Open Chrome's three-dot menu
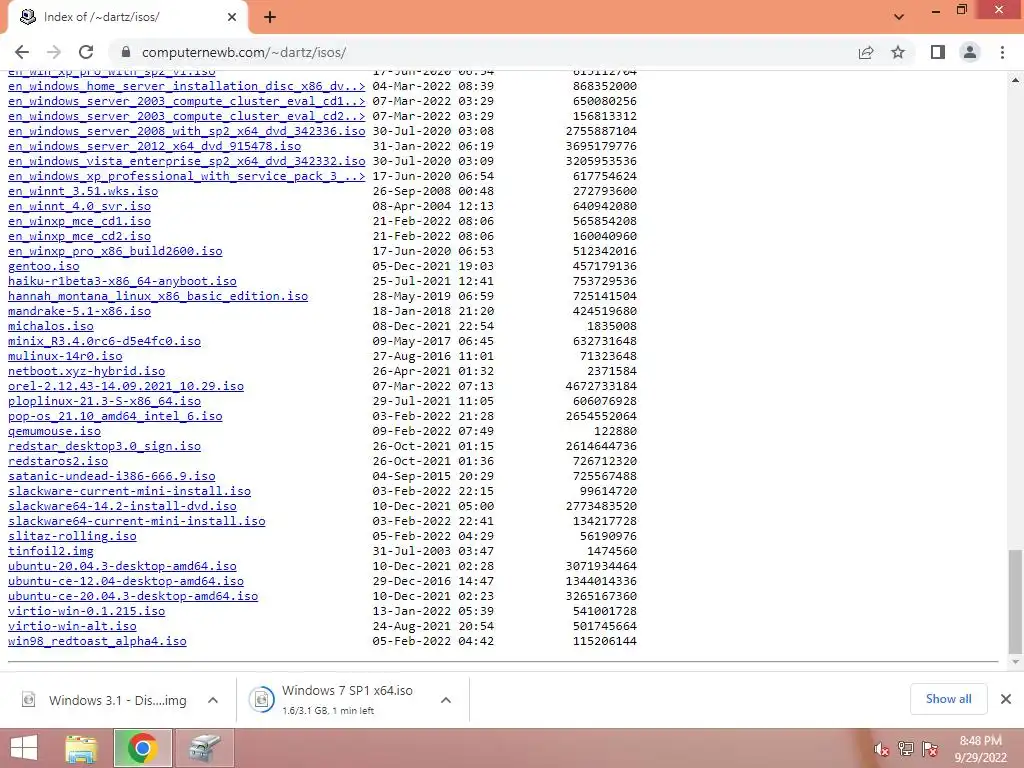 point(1002,52)
